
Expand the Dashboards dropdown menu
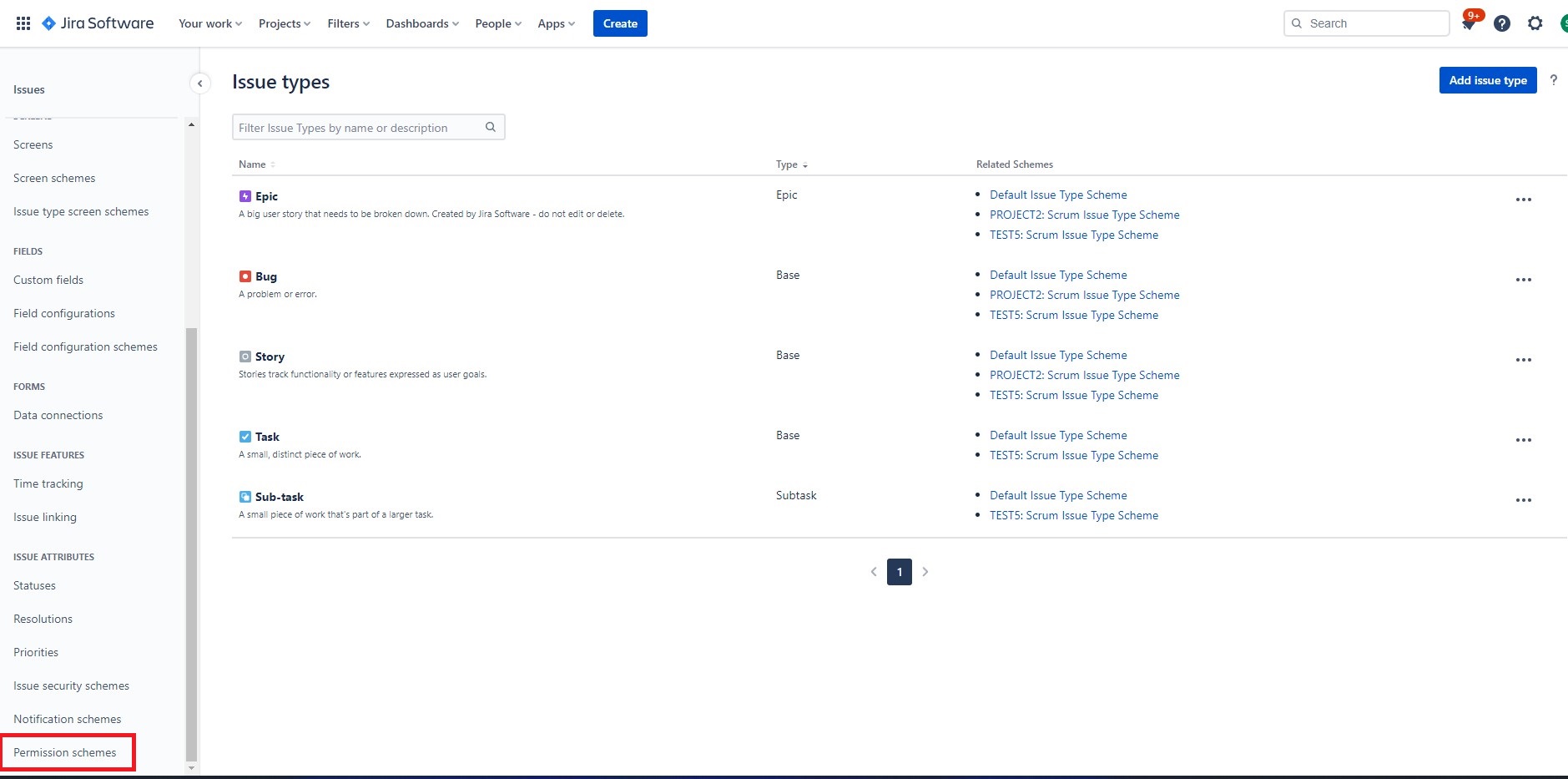point(421,23)
